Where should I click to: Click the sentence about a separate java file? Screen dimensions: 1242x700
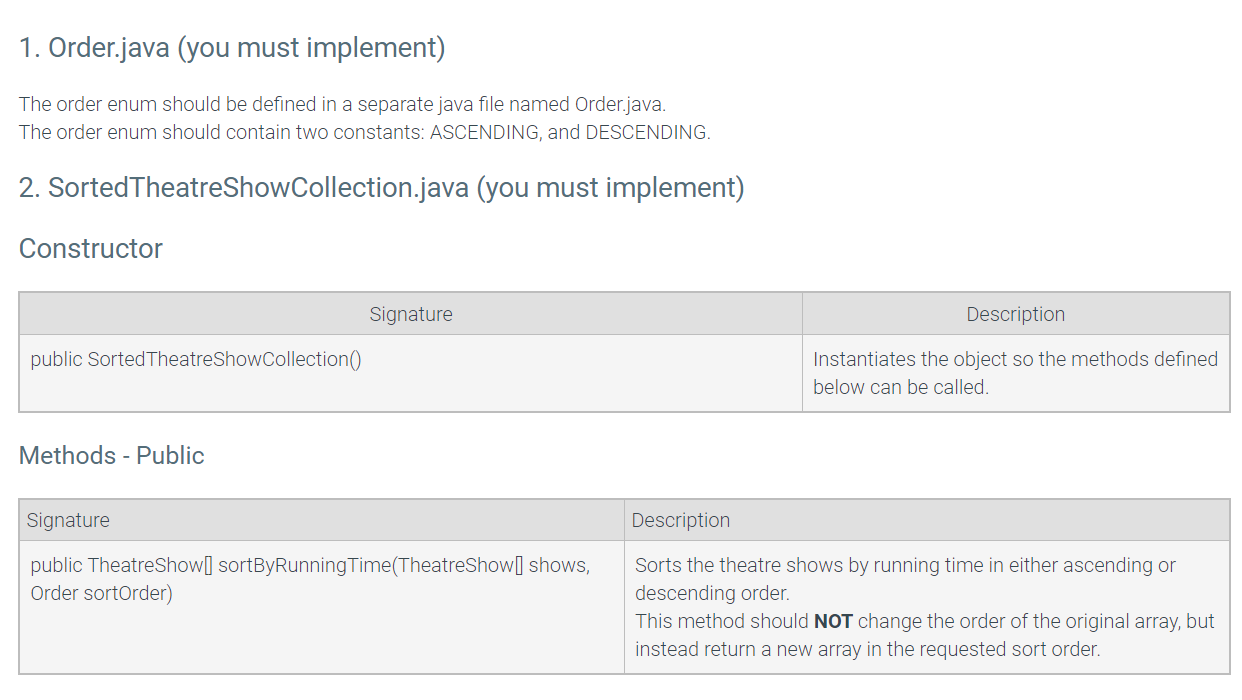tap(342, 104)
